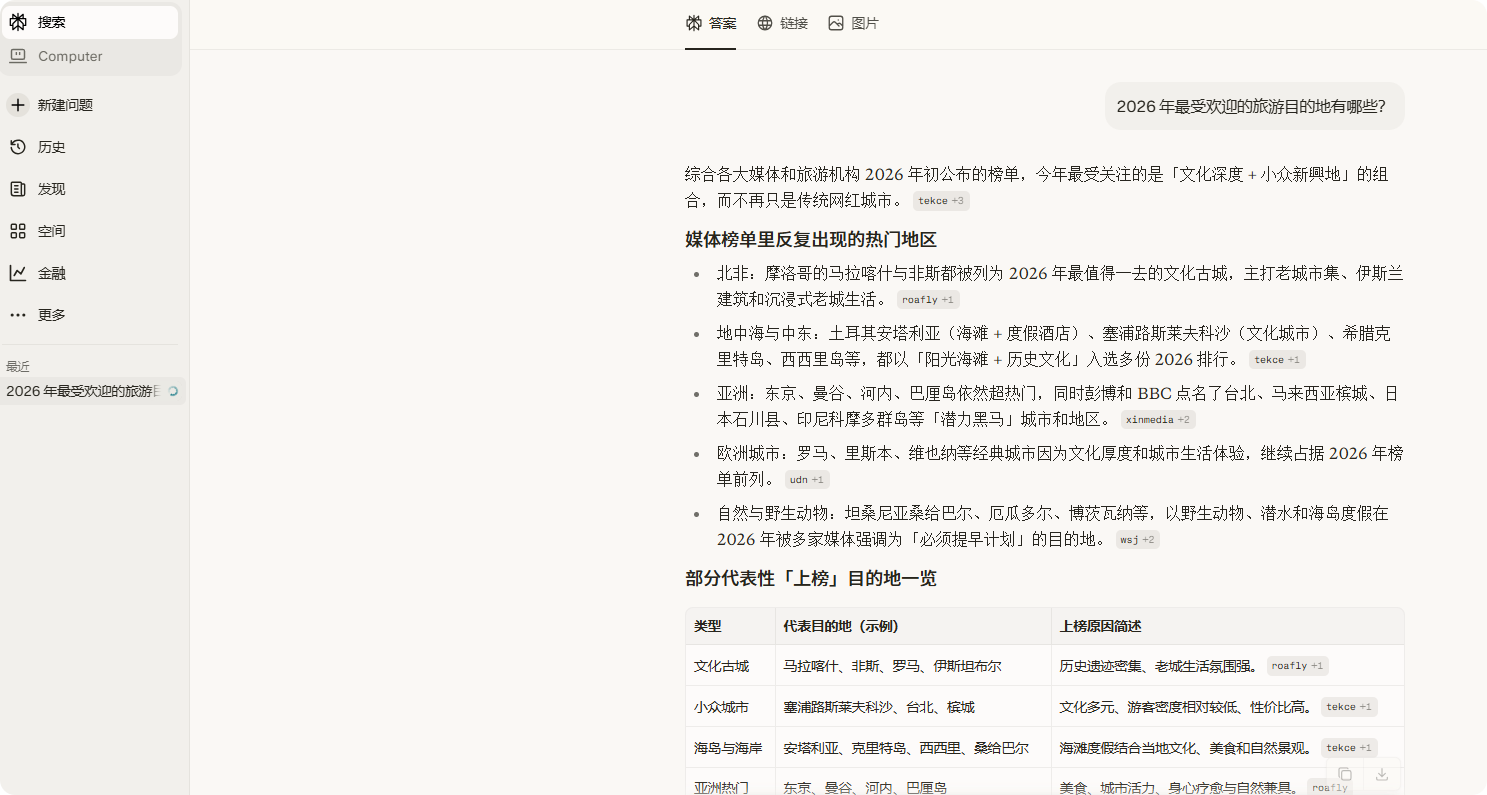Open 金融 via its chart icon
The height and width of the screenshot is (795, 1487).
(x=18, y=273)
